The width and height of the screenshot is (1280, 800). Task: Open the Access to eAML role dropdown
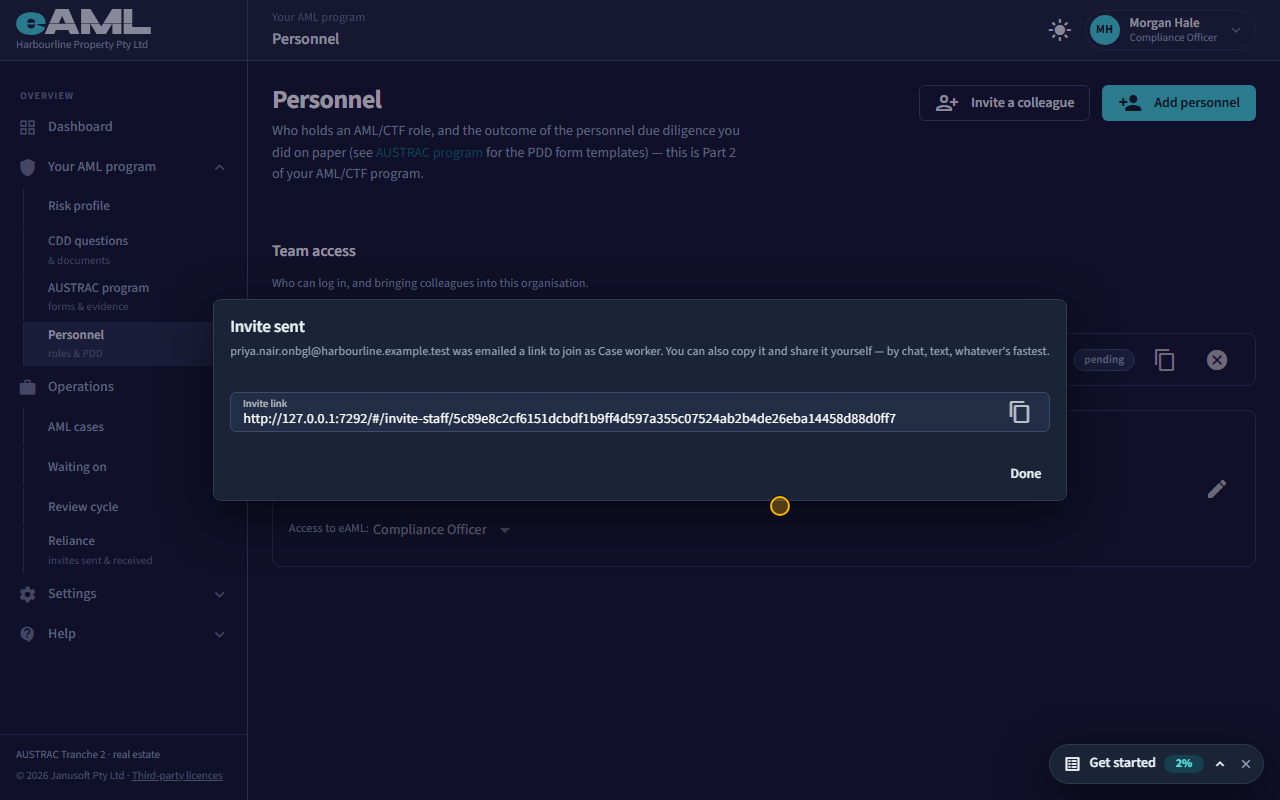pyautogui.click(x=442, y=530)
